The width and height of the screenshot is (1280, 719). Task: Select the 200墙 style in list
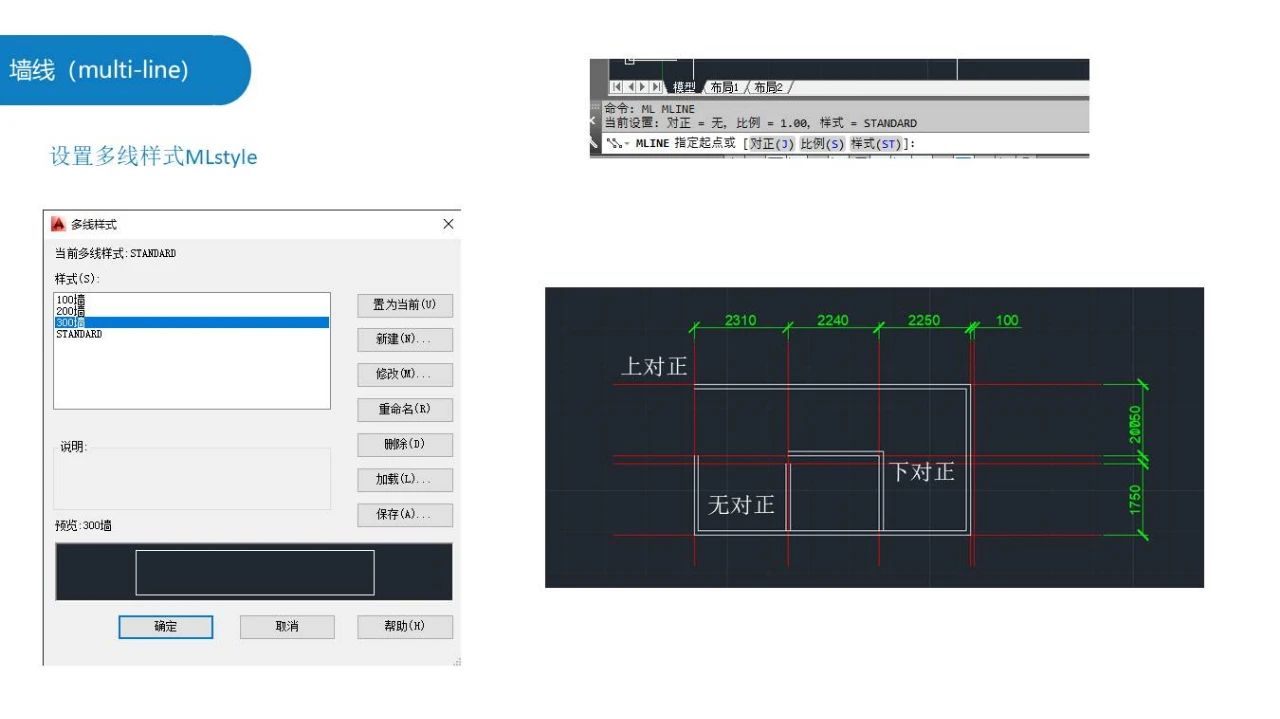tap(192, 311)
